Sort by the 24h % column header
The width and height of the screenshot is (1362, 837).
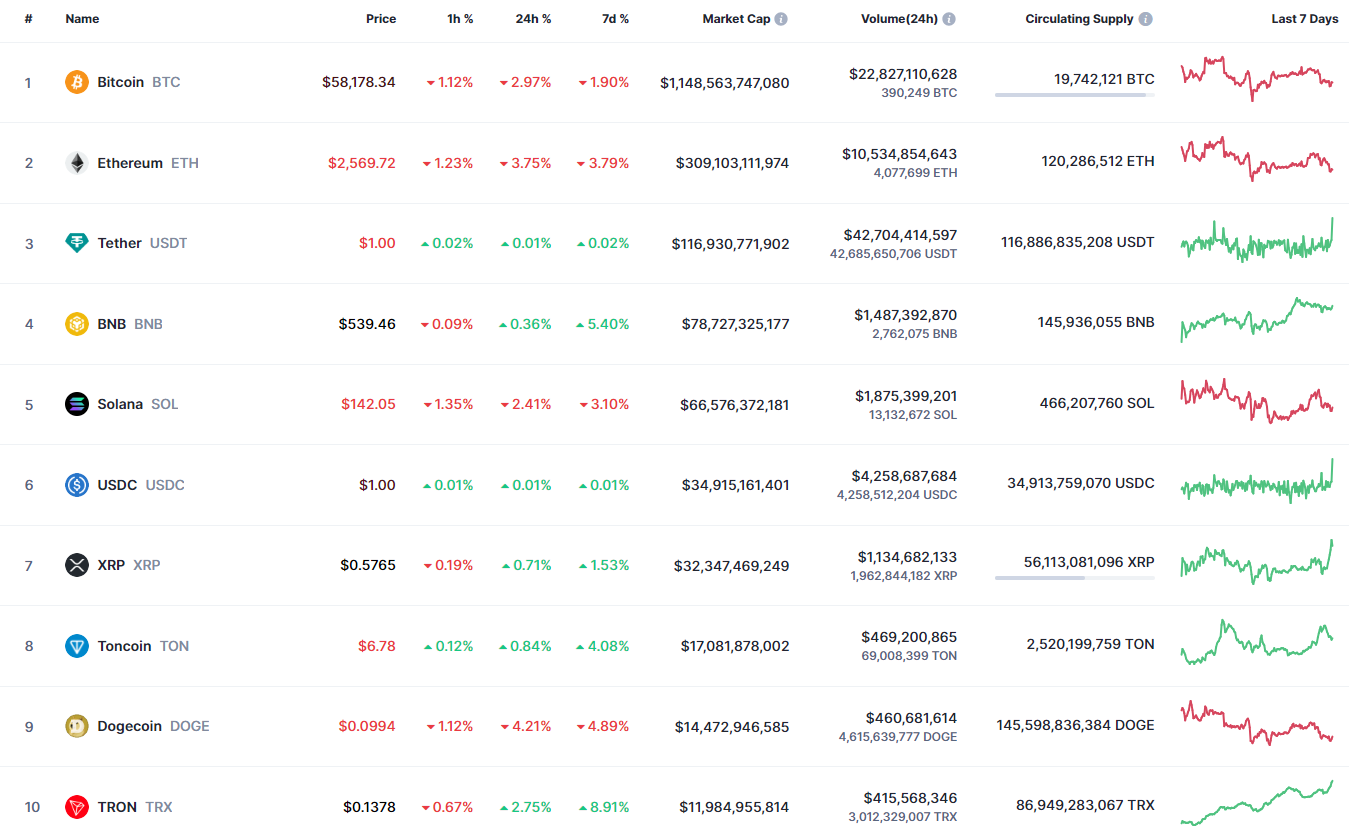coord(533,19)
